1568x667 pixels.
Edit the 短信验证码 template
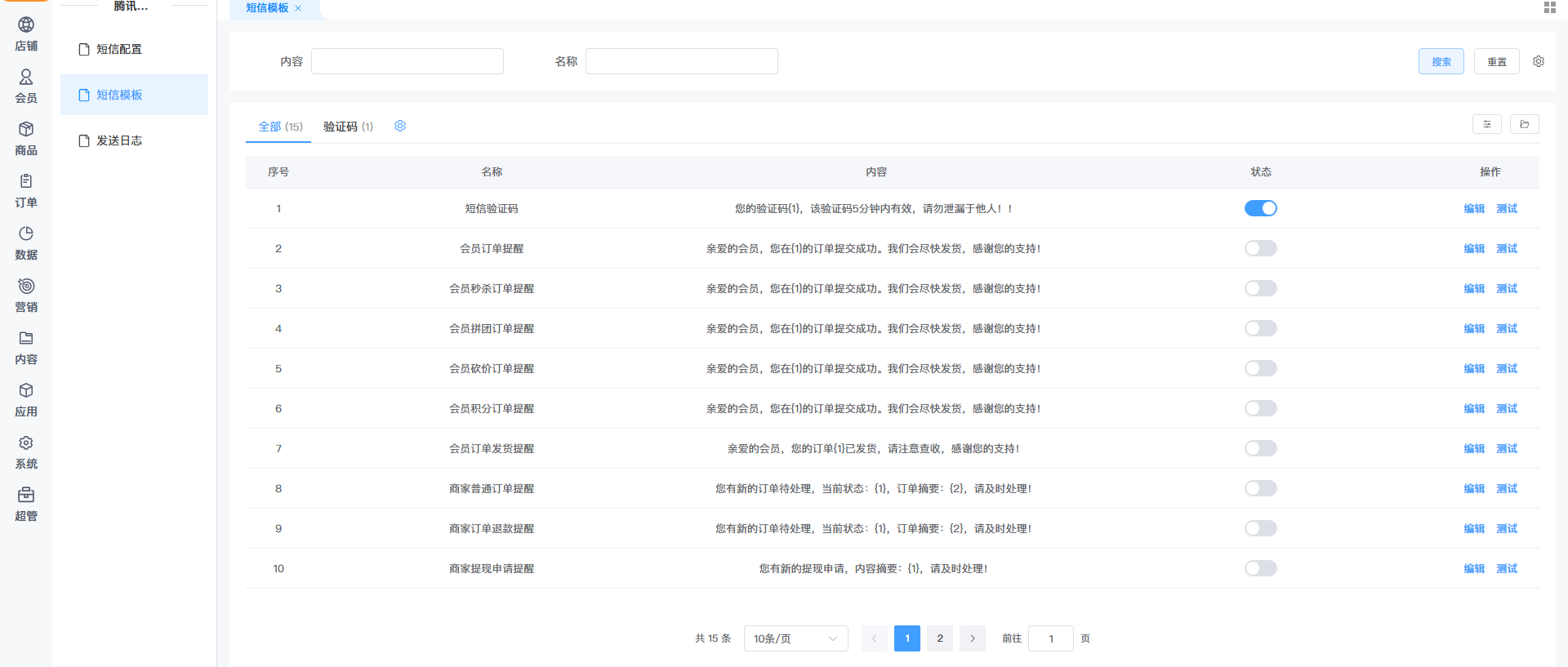click(x=1474, y=208)
